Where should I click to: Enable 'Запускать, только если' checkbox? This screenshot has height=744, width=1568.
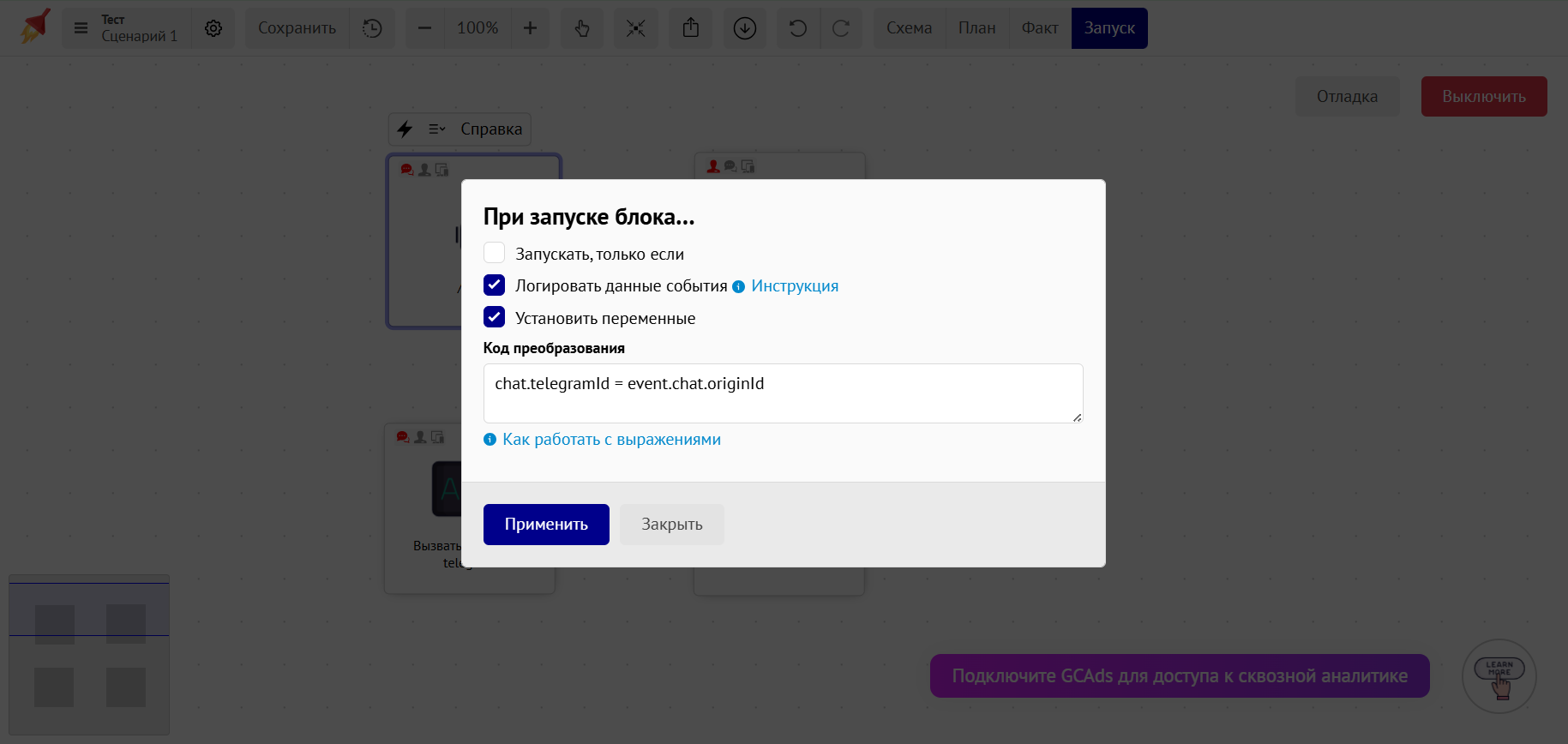pyautogui.click(x=494, y=253)
